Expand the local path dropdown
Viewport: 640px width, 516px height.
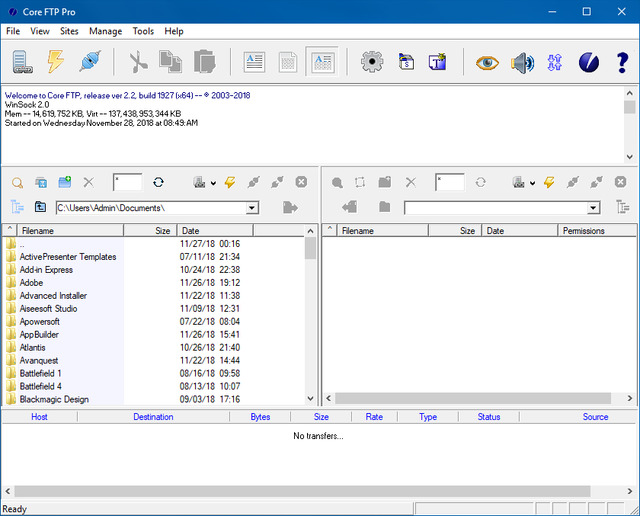[252, 208]
